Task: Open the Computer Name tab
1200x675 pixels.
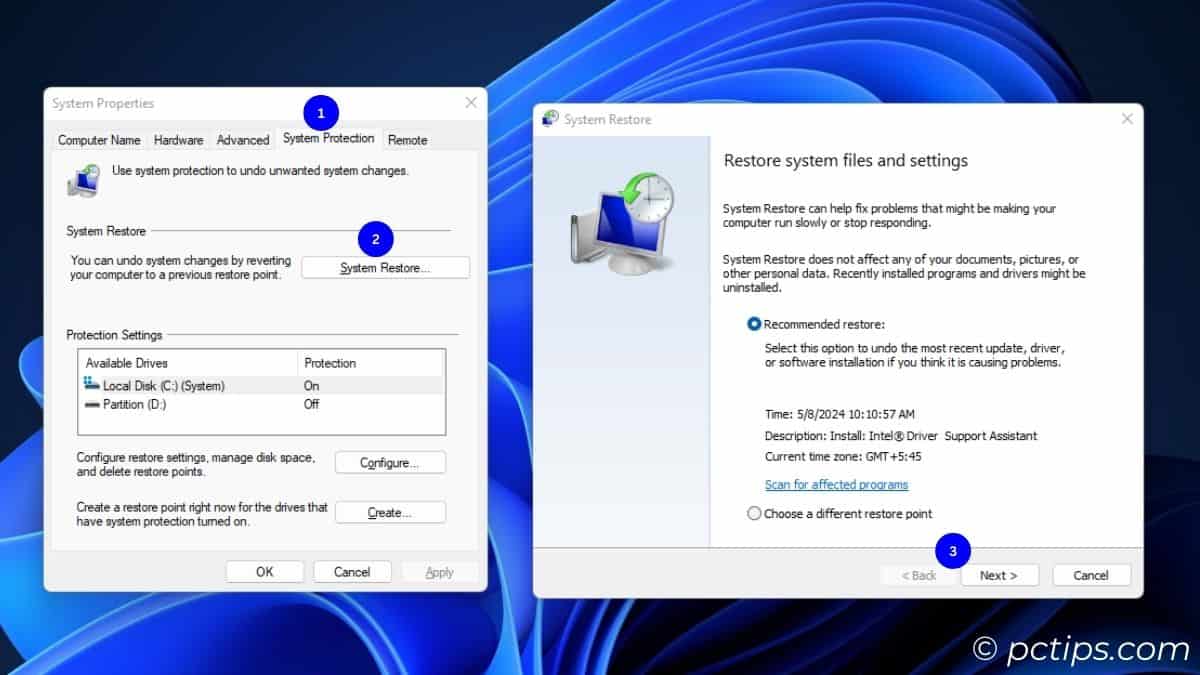Action: point(98,140)
